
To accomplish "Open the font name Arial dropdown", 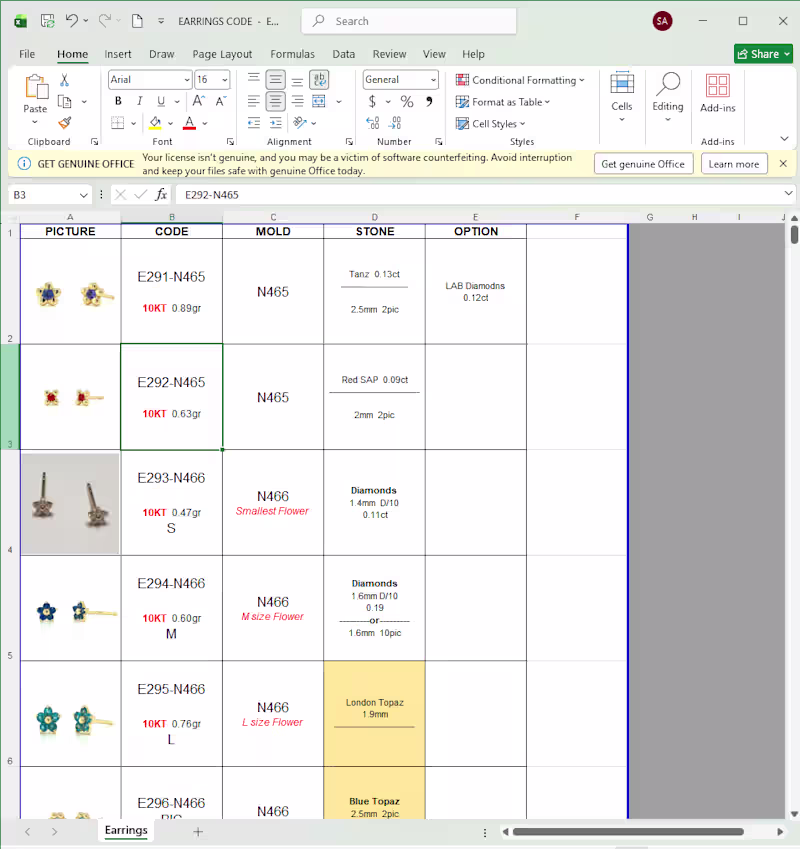I will pyautogui.click(x=187, y=80).
